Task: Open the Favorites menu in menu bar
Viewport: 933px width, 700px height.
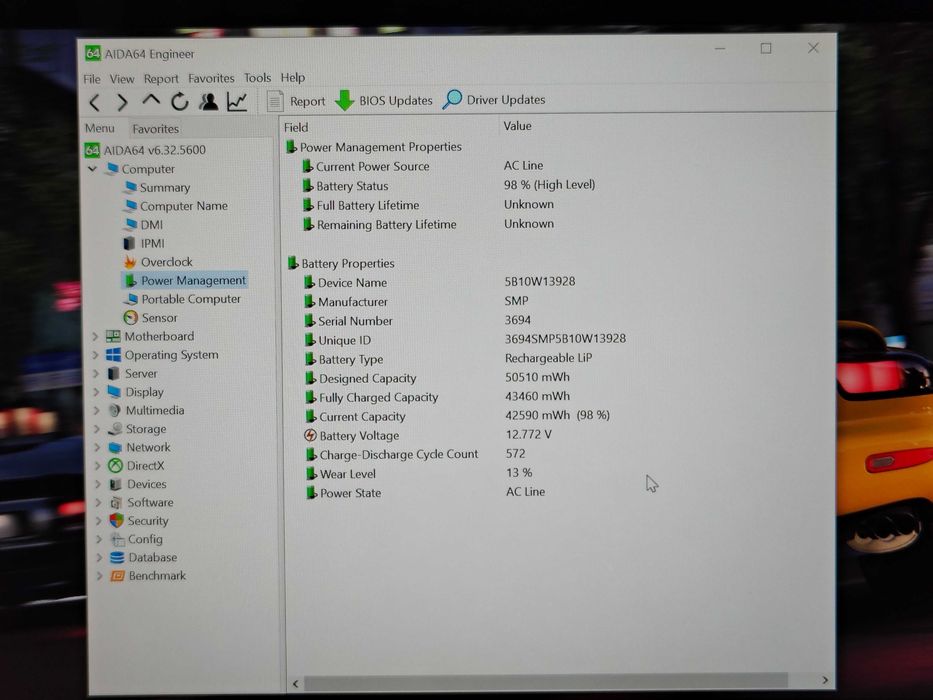Action: (211, 78)
